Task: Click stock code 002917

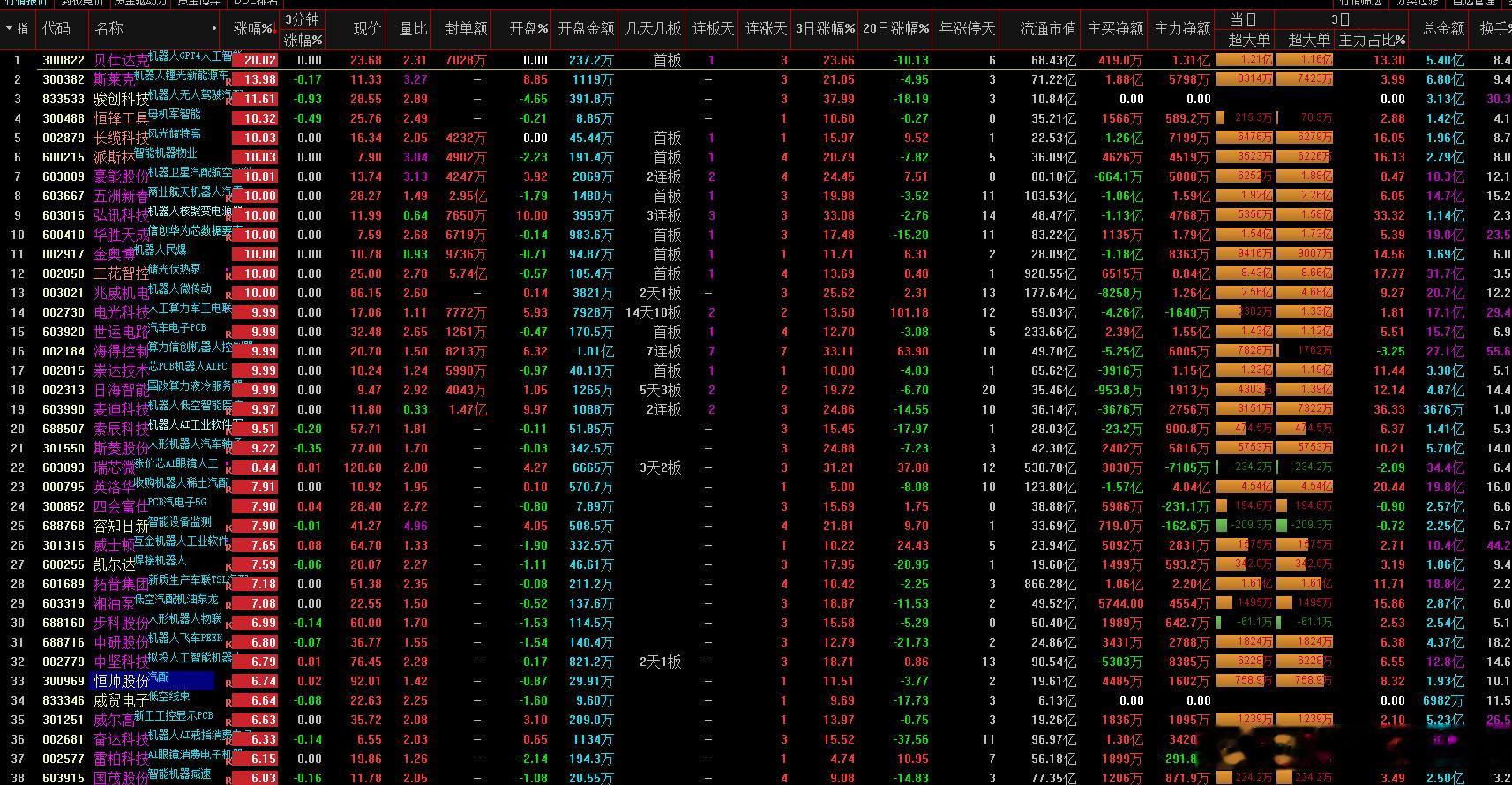Action: (x=64, y=254)
